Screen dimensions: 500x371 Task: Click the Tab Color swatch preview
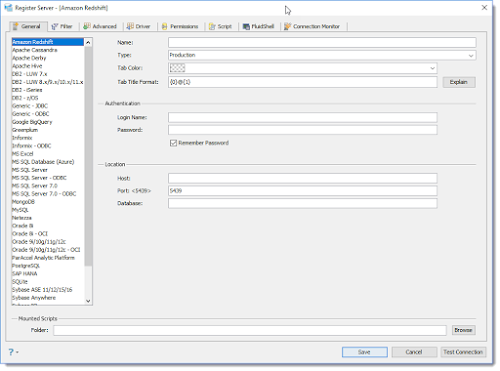click(x=177, y=68)
